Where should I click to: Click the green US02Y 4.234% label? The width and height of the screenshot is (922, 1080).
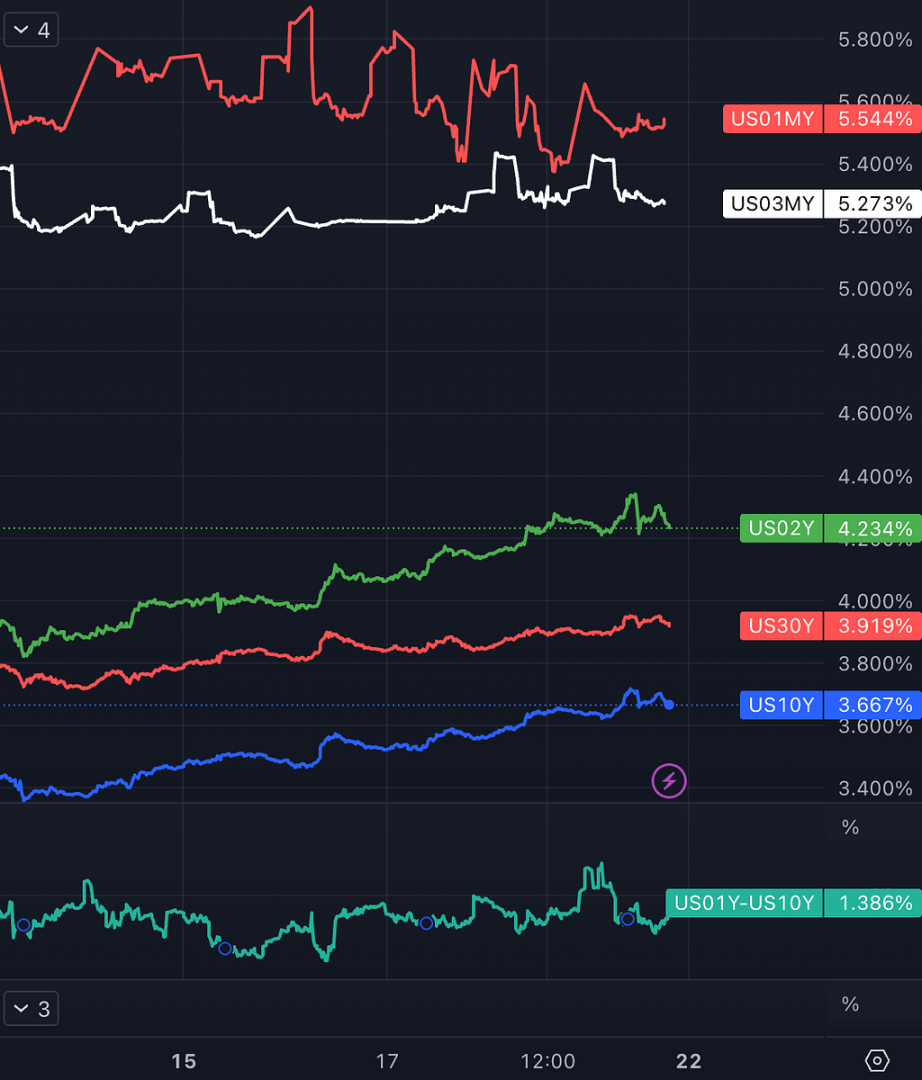tap(829, 528)
